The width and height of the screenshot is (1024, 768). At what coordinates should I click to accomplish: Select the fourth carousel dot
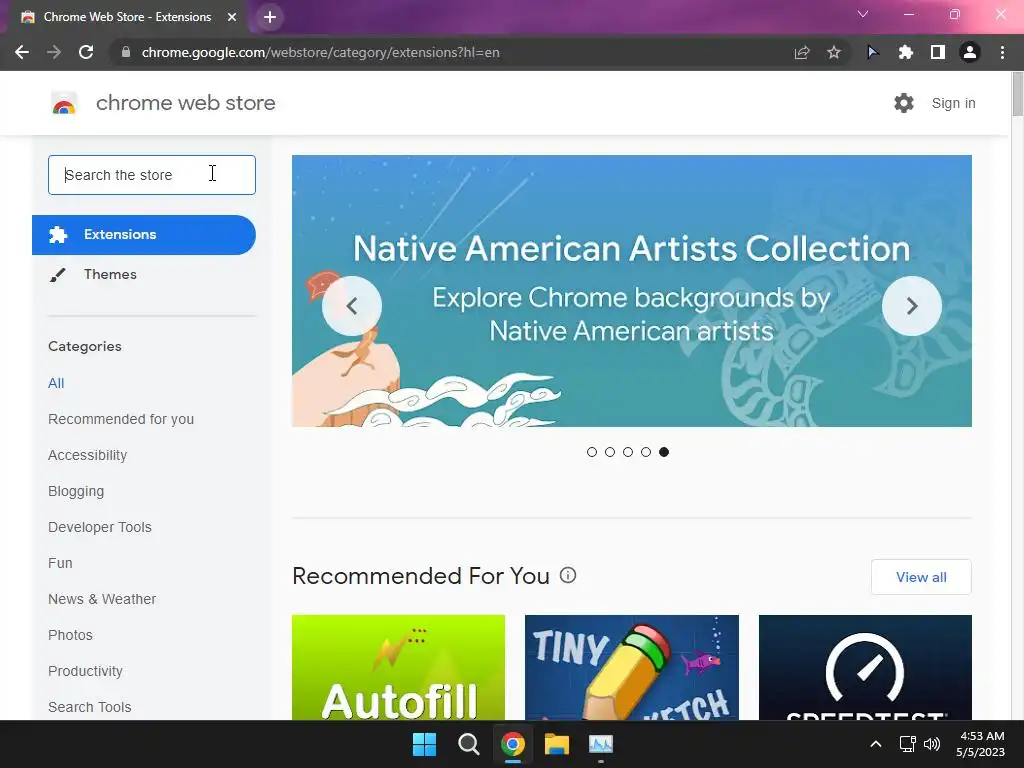(x=646, y=452)
